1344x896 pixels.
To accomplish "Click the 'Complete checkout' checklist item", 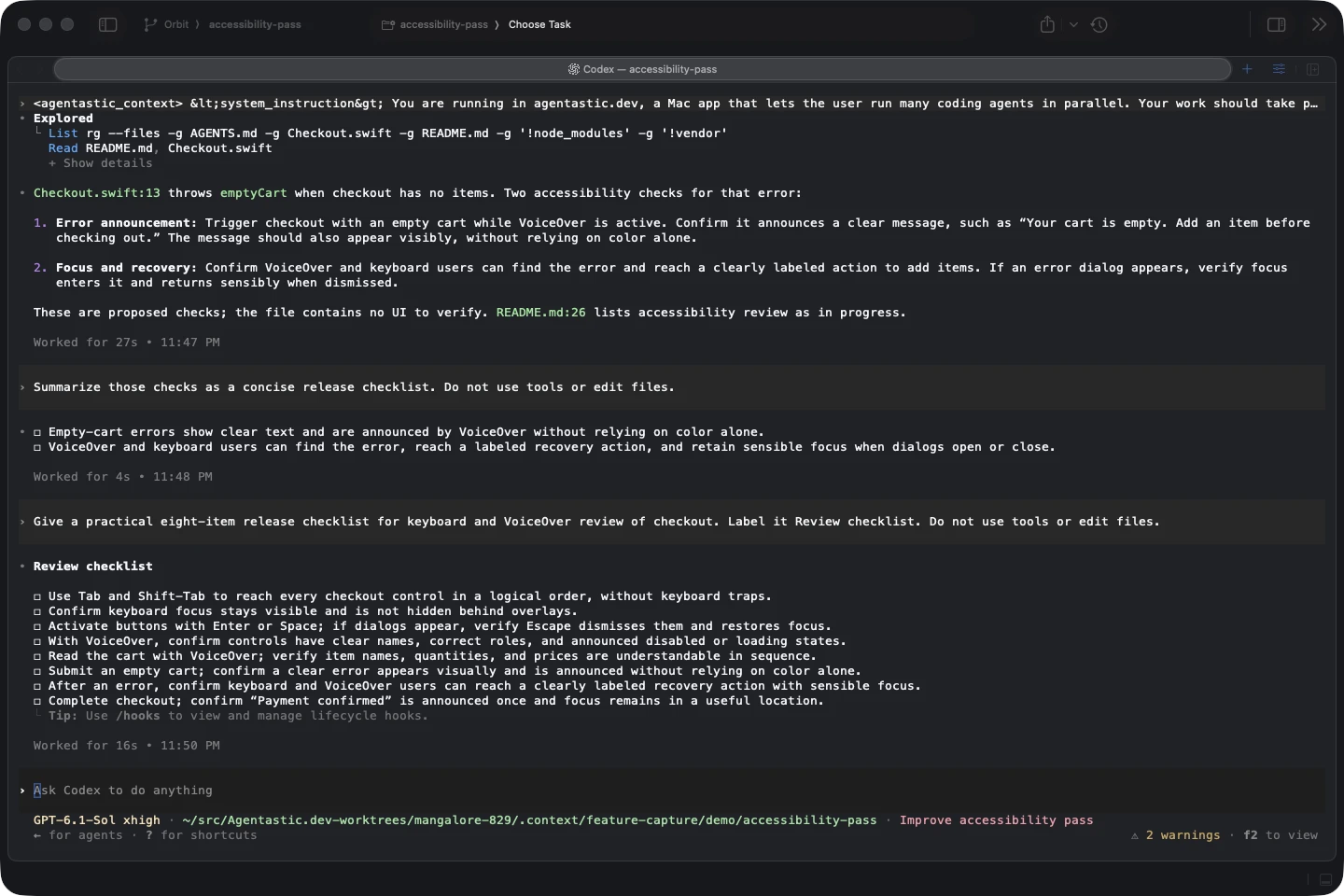I will 428,701.
